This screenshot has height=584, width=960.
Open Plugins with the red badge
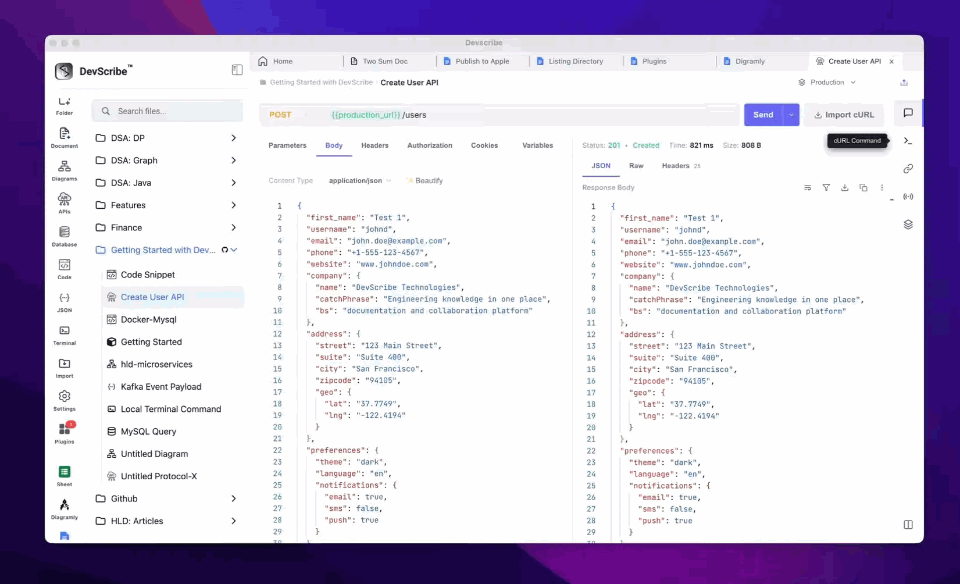[65, 429]
